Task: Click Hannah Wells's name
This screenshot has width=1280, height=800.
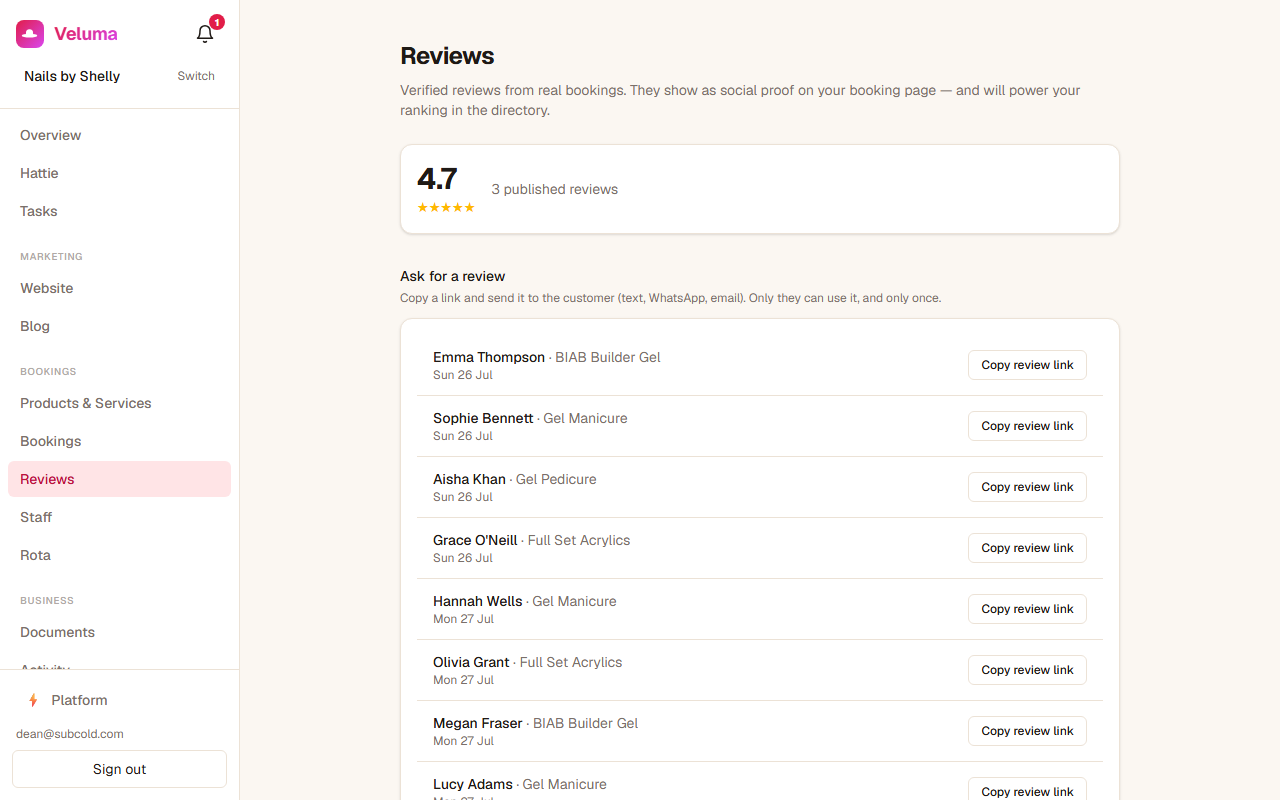Action: click(x=478, y=601)
